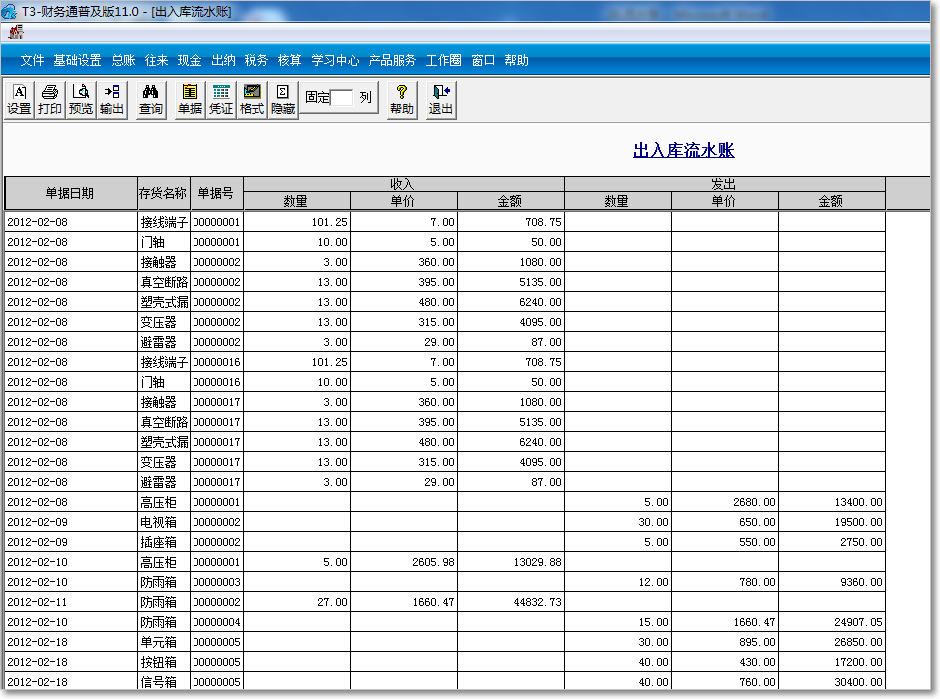This screenshot has width=940, height=699.
Task: Open the 学习中心 menu
Action: coord(336,60)
